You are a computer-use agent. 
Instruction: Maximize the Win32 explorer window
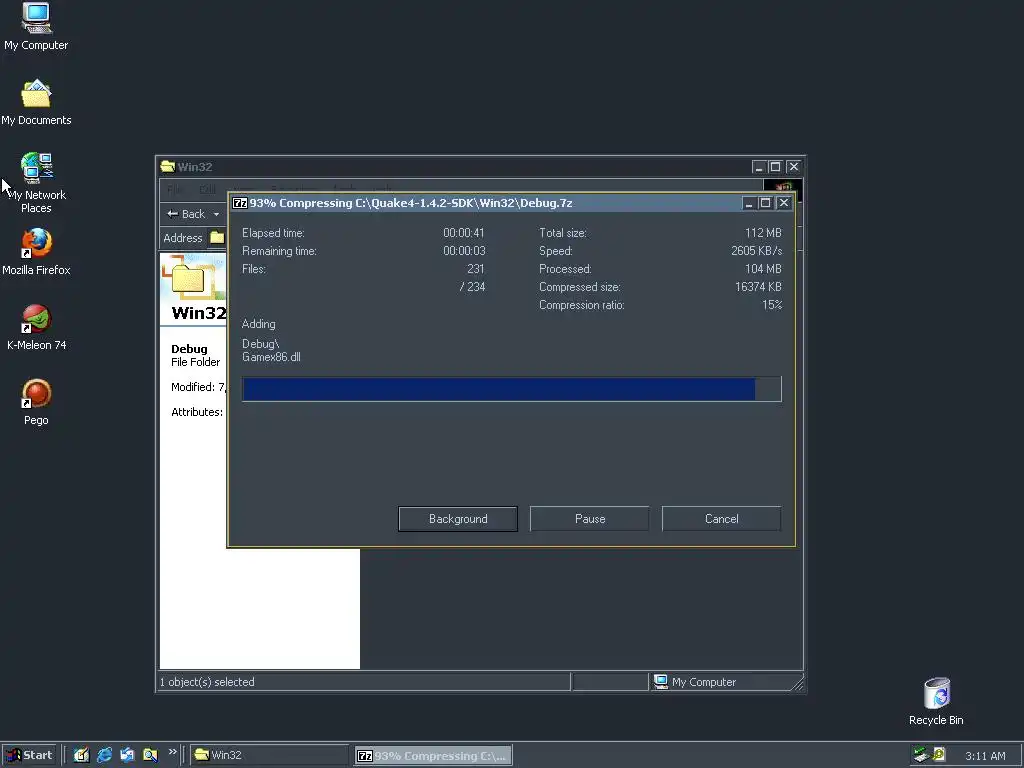775,167
